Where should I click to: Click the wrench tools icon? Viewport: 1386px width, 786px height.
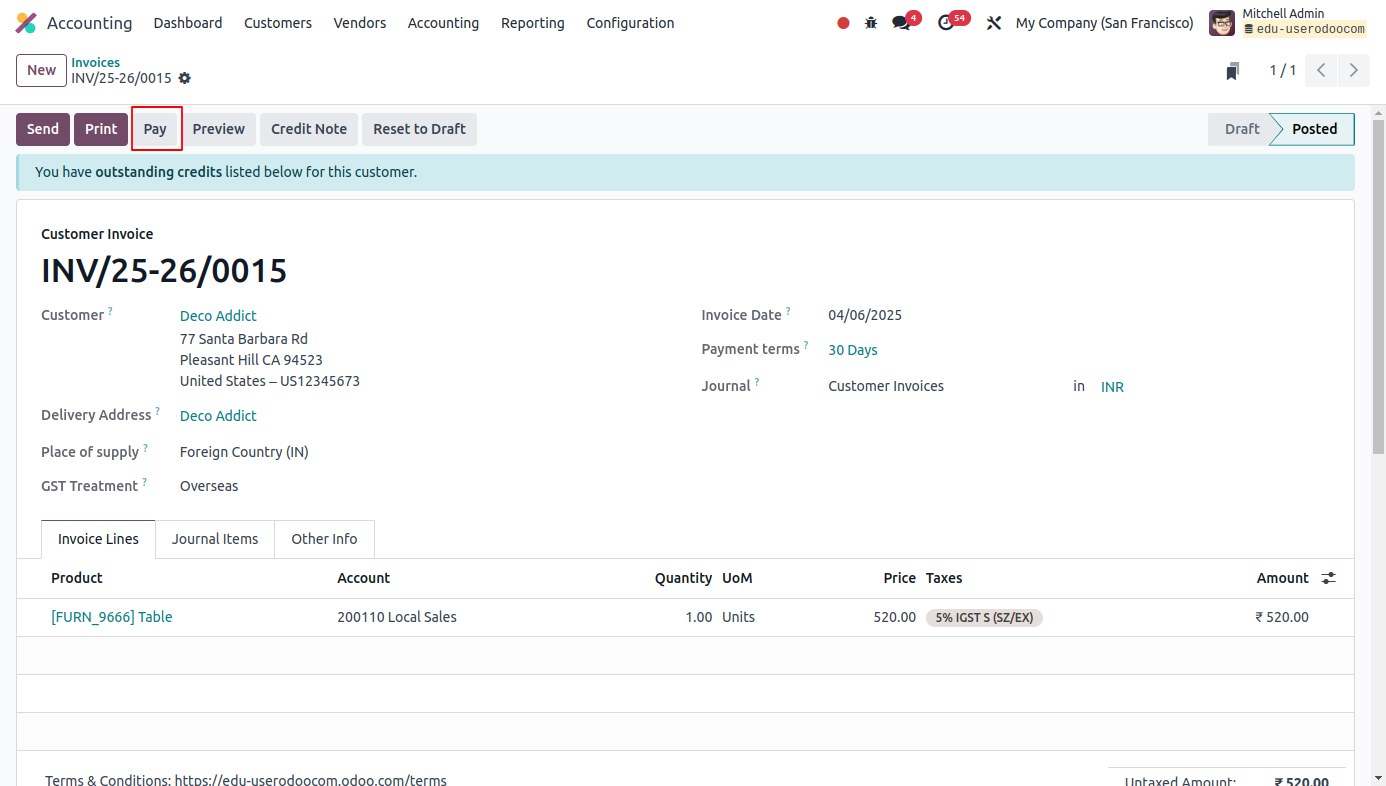coord(993,23)
